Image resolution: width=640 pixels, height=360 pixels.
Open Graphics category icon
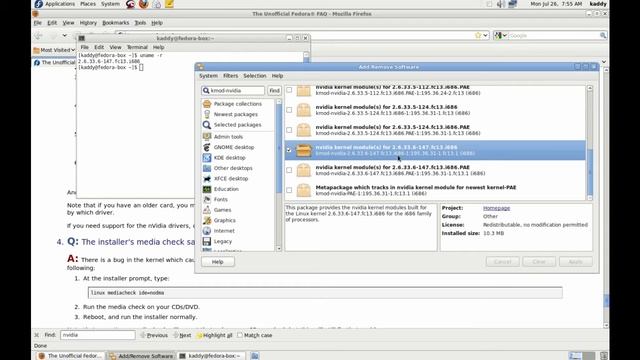click(x=207, y=220)
